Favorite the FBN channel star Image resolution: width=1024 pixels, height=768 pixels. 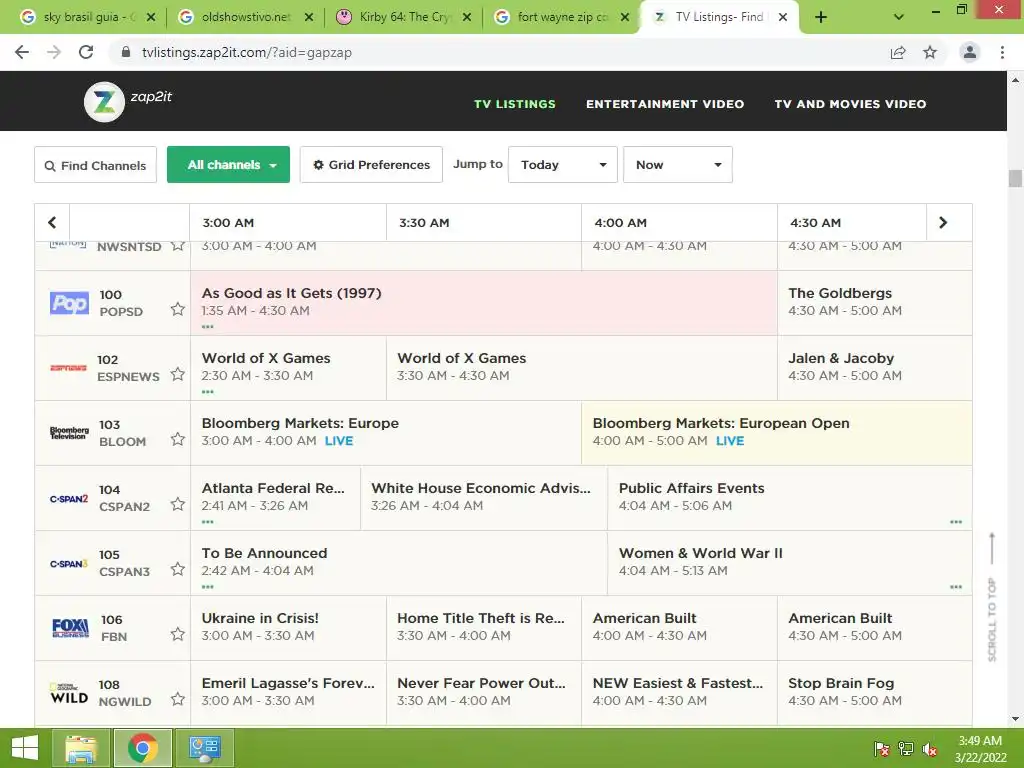[x=178, y=634]
